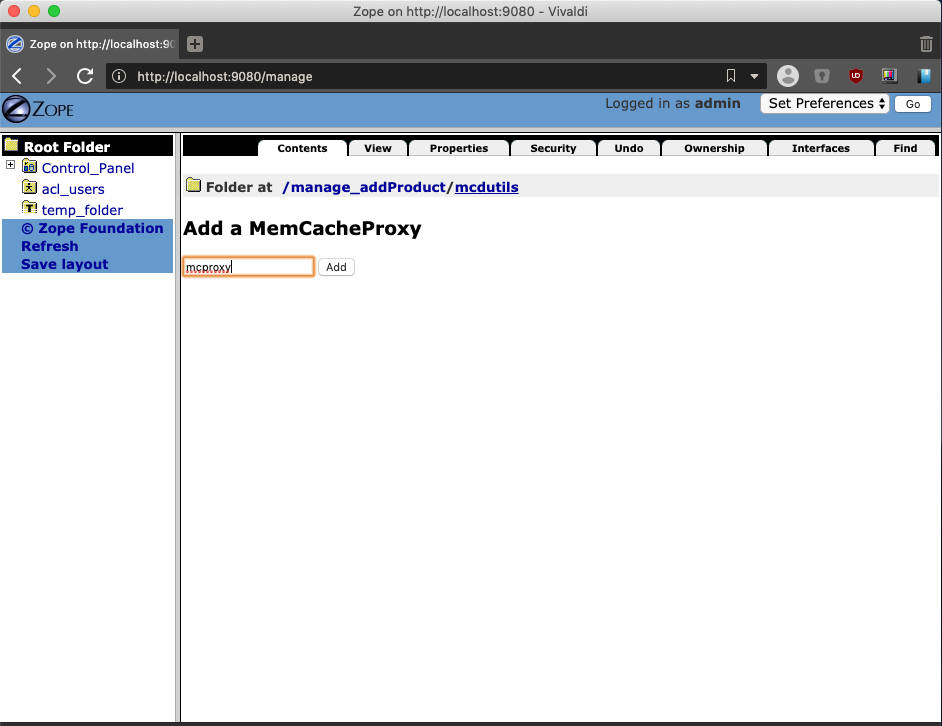The height and width of the screenshot is (726, 942).
Task: Click the Add button
Action: click(336, 267)
